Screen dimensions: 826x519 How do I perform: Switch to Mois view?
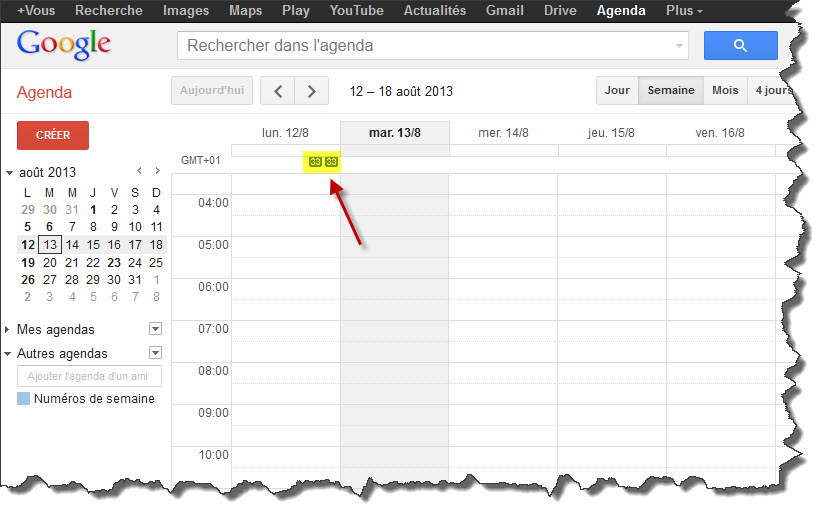[725, 90]
